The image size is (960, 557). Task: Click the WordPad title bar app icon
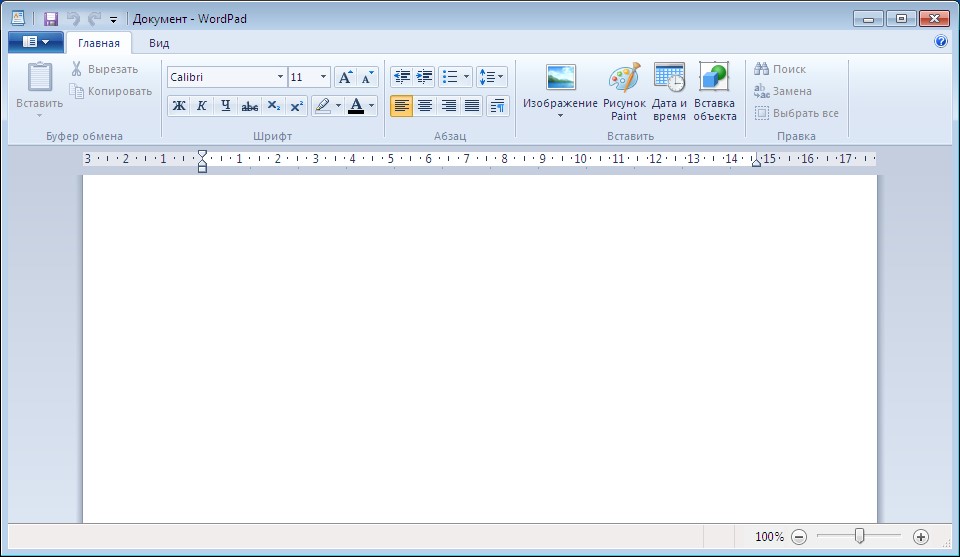point(18,18)
